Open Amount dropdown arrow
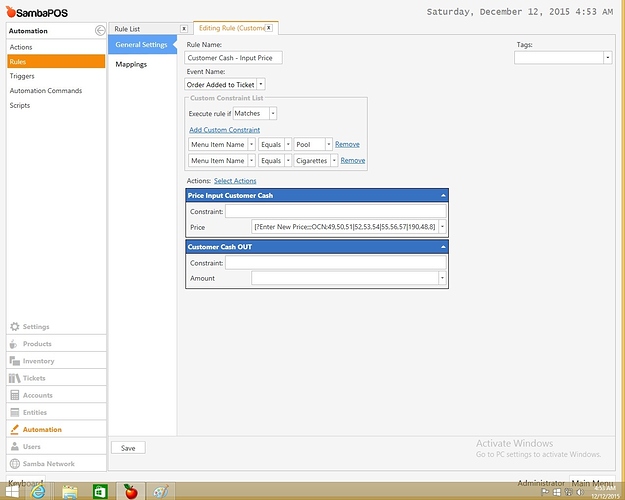 point(442,278)
